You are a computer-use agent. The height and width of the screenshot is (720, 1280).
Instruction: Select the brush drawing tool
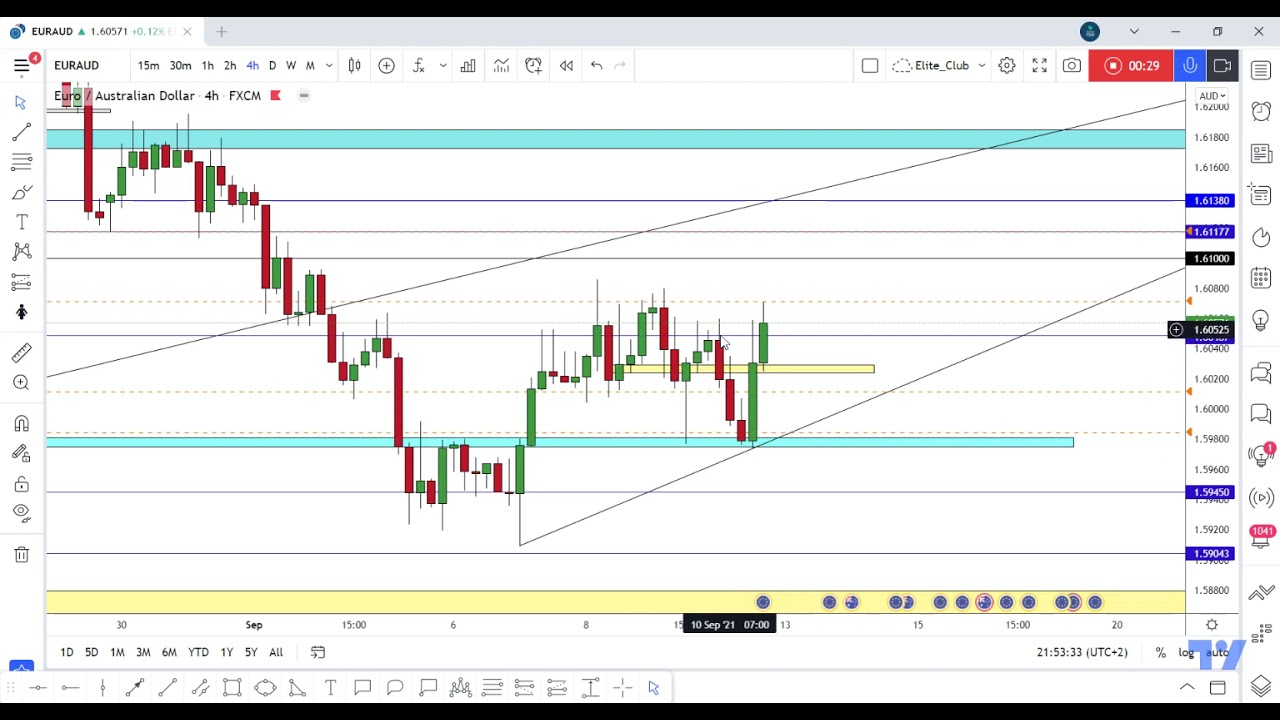(21, 192)
